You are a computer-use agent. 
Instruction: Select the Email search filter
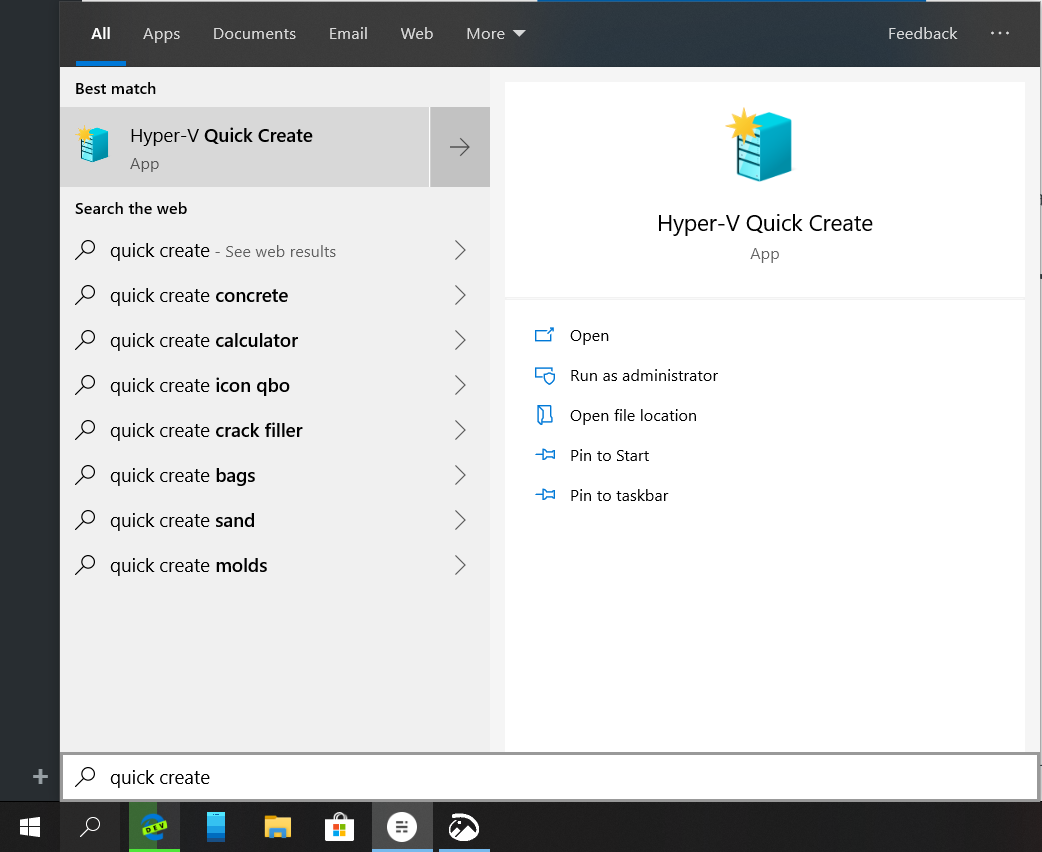348,33
